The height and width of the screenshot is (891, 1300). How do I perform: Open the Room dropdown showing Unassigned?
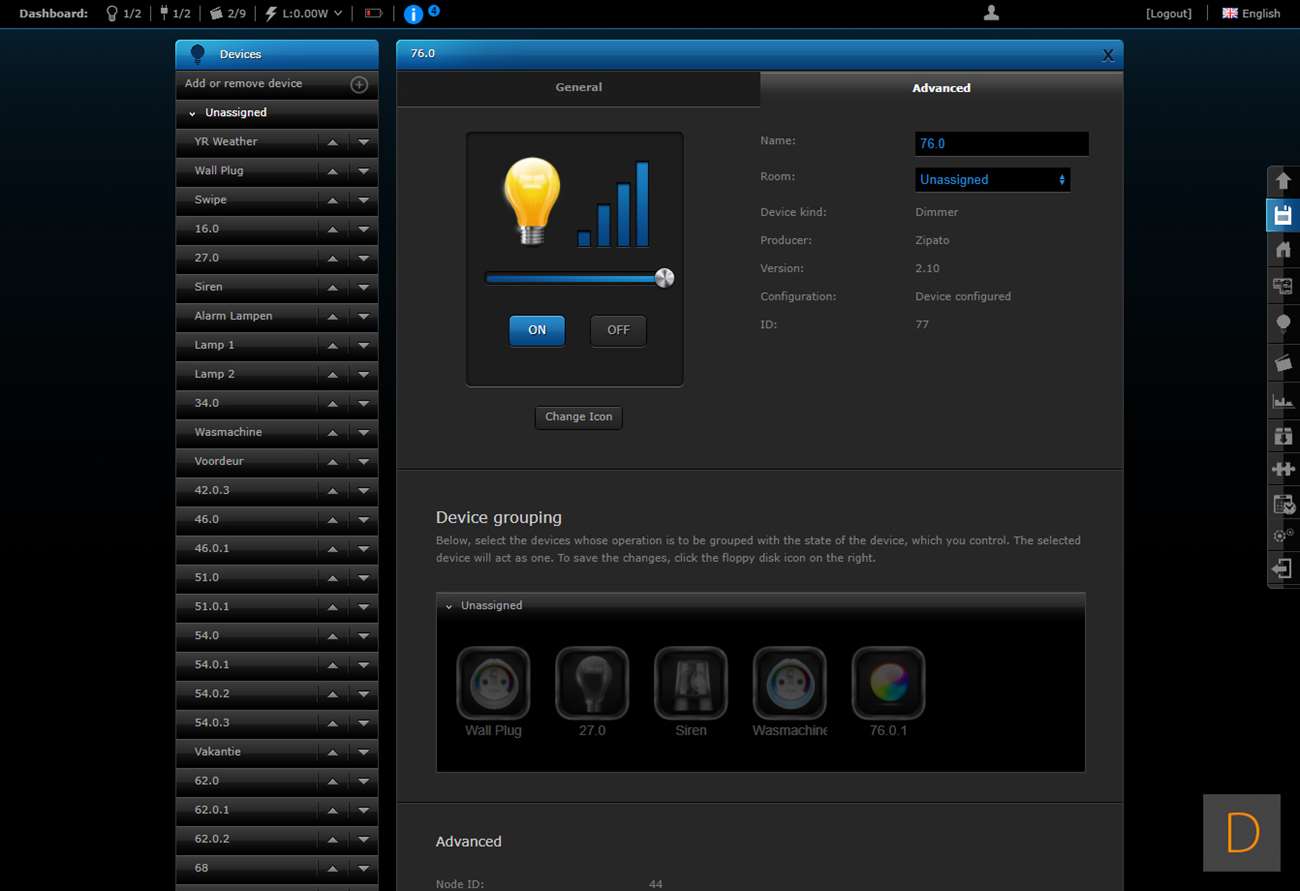993,180
